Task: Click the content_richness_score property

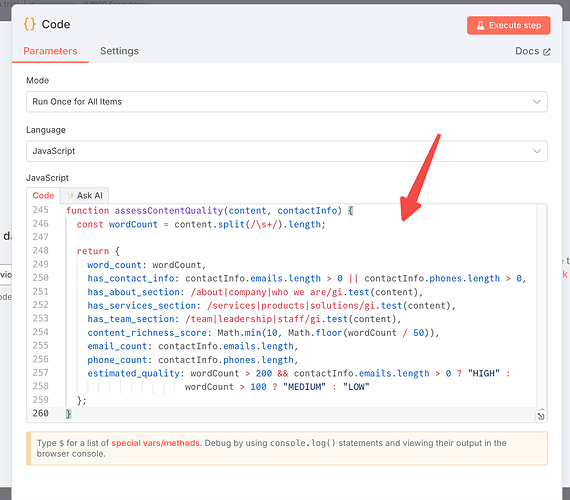Action: coord(147,333)
